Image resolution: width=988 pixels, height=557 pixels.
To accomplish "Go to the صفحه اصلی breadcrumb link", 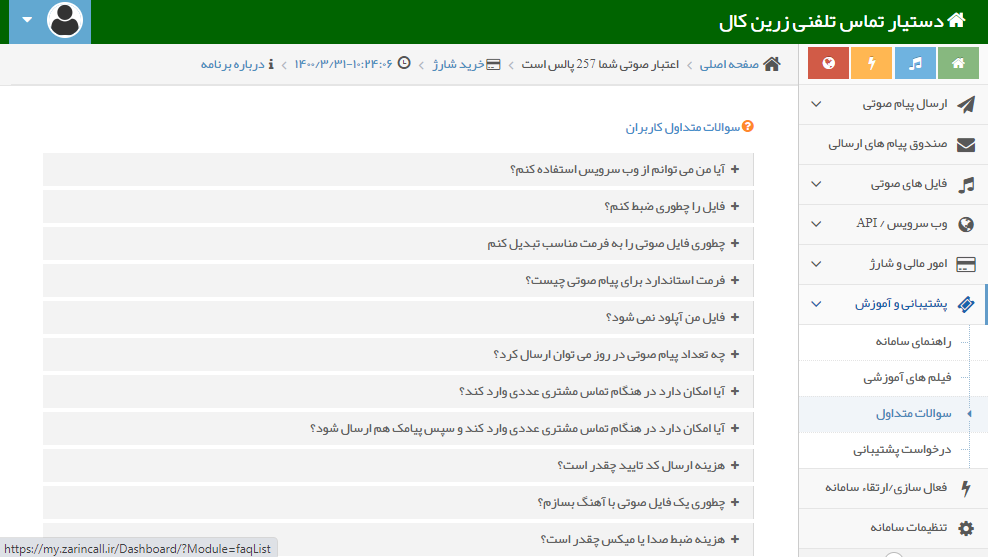I will click(729, 64).
